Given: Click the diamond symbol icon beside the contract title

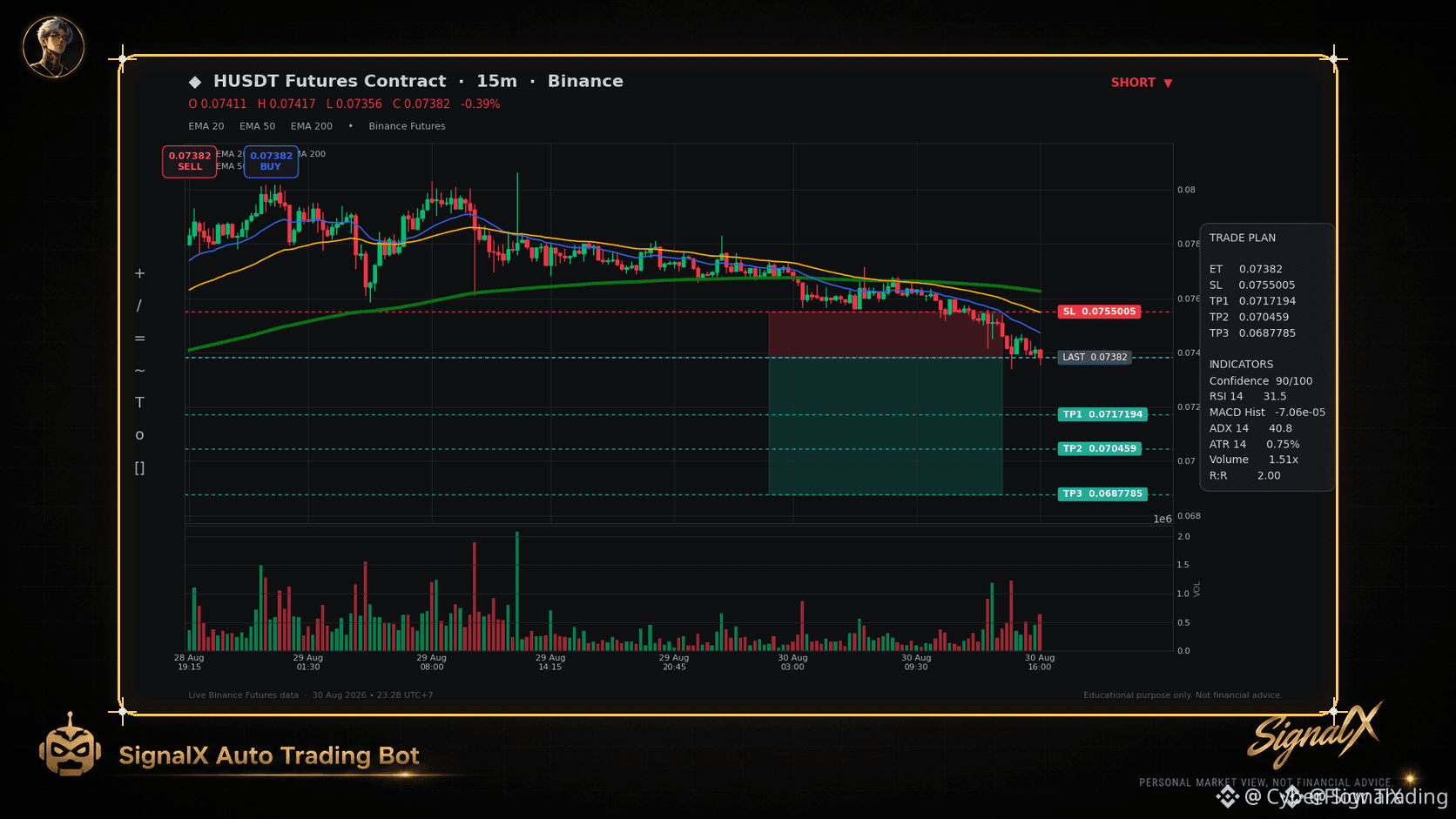Looking at the screenshot, I should 195,82.
